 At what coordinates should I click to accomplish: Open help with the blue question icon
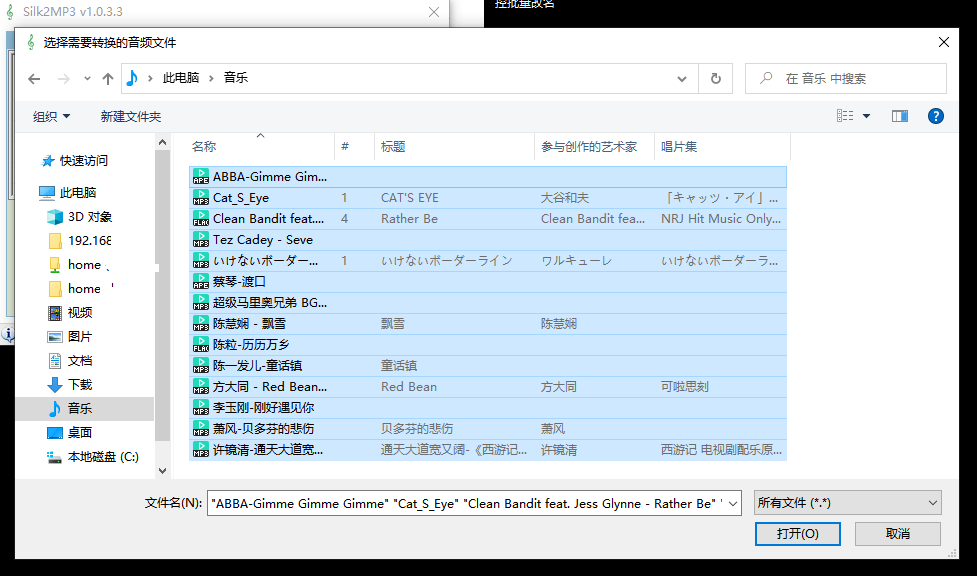(935, 116)
